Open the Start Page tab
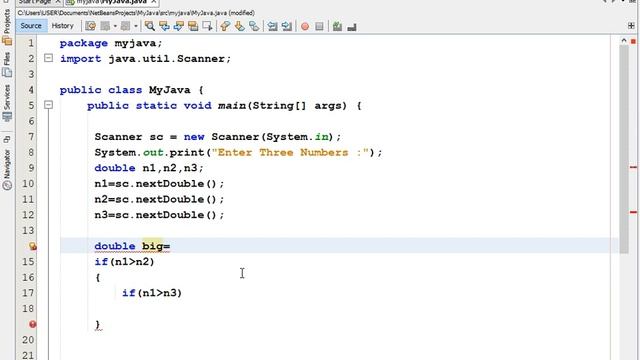 pos(35,2)
